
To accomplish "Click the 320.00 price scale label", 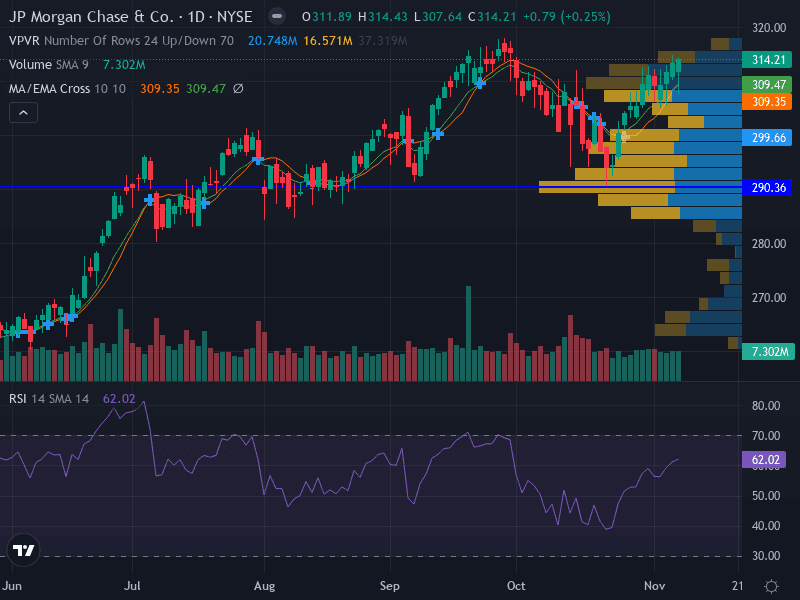I will click(768, 28).
